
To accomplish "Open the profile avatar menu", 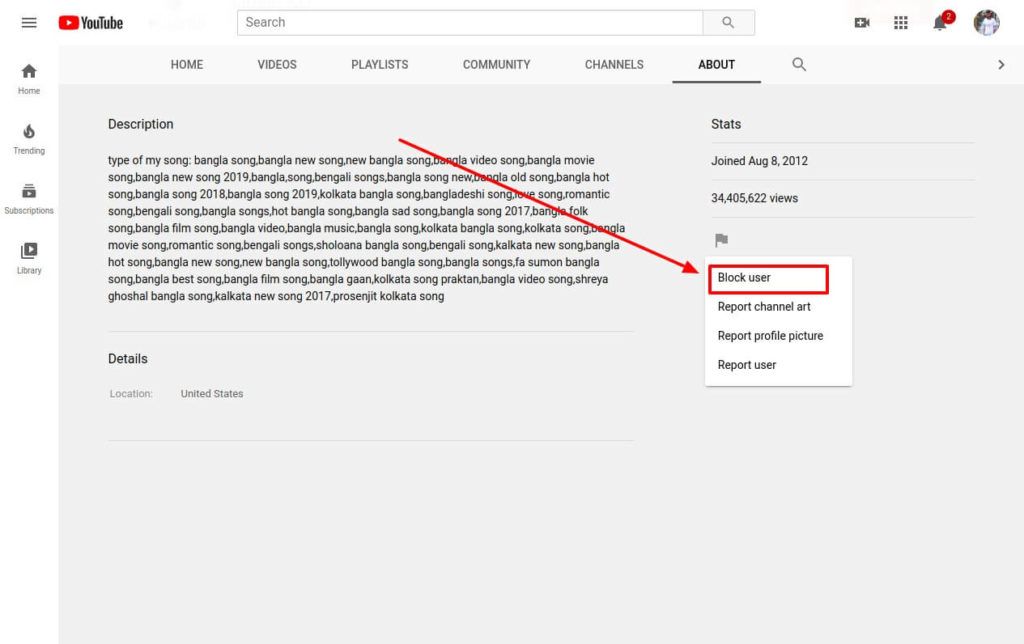I will pos(986,22).
